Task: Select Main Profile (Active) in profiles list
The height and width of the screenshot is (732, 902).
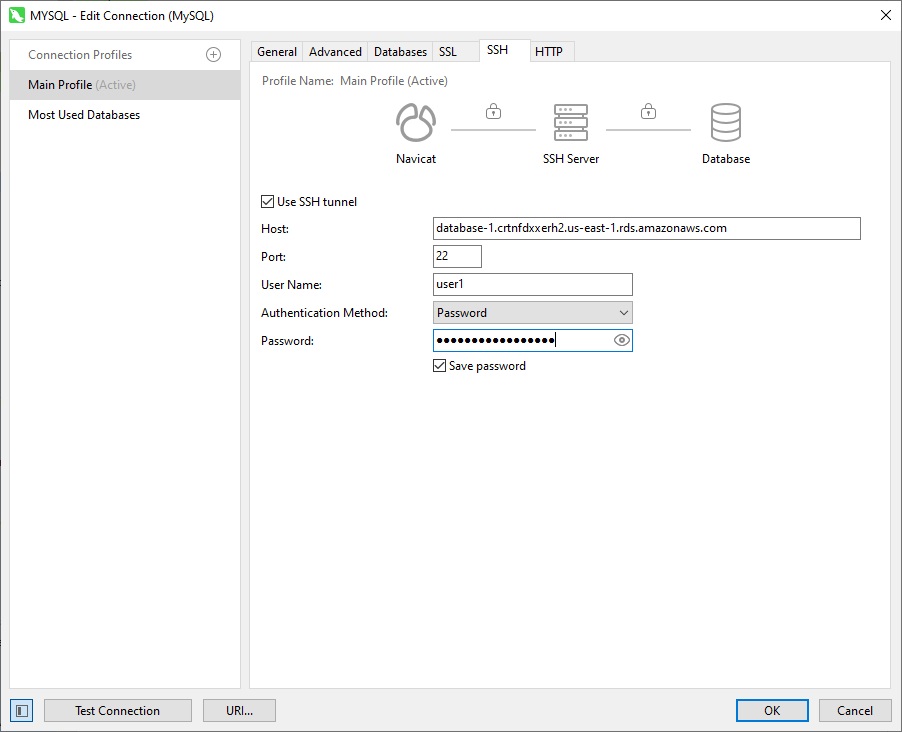Action: pyautogui.click(x=125, y=85)
